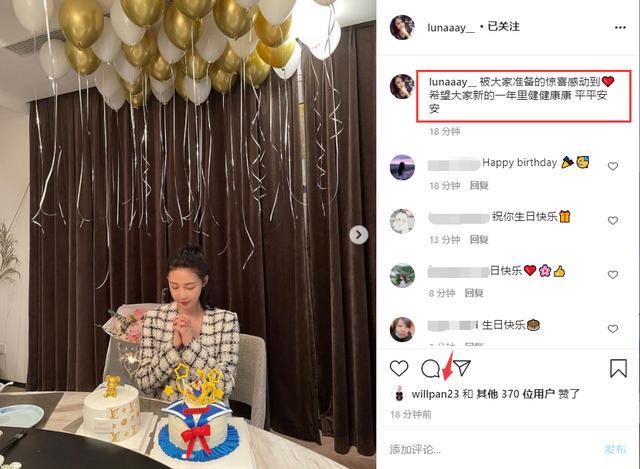640x469 pixels.
Task: Open the three-dot more options menu
Action: coord(620,27)
